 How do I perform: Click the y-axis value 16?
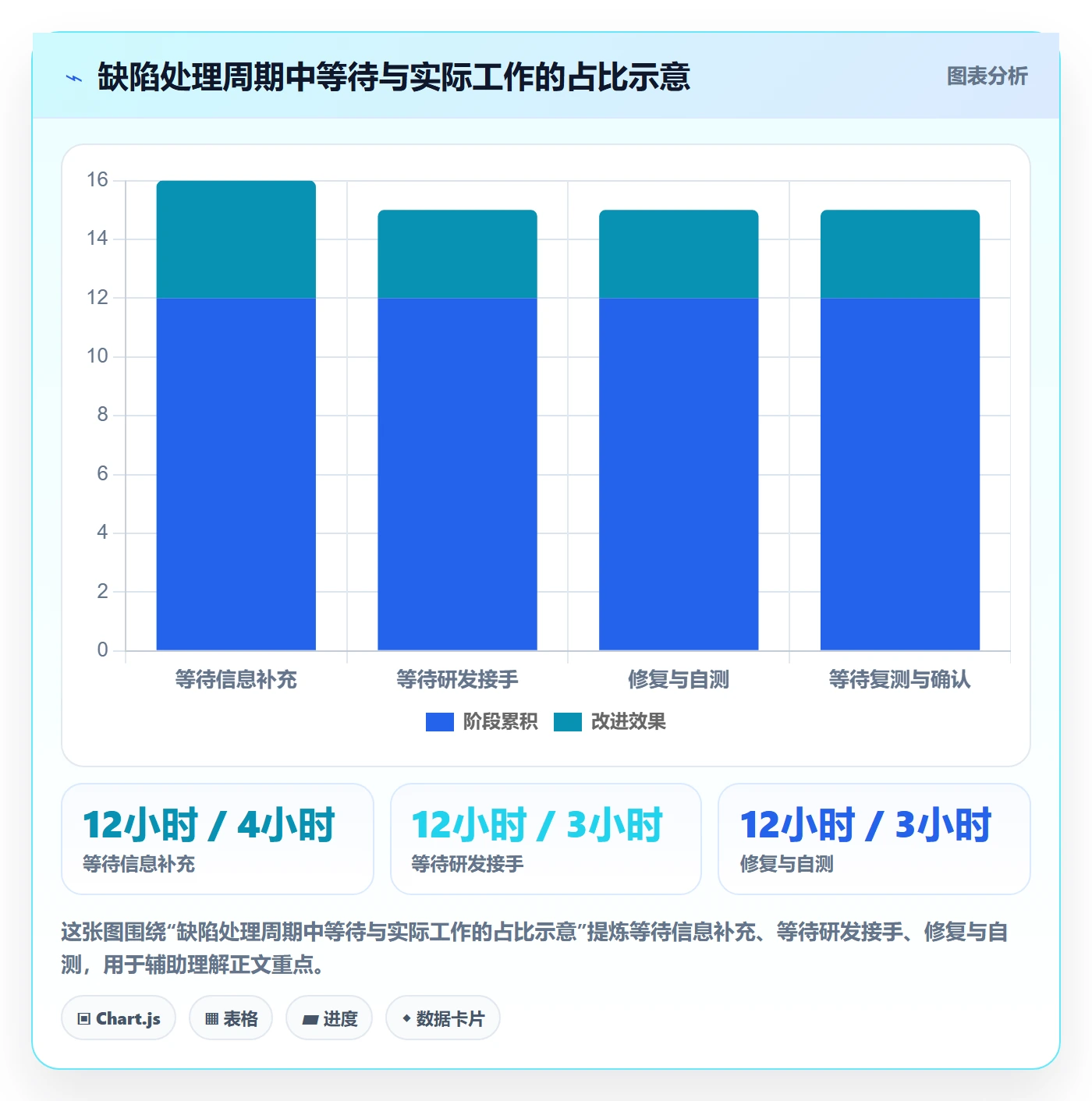pos(97,180)
